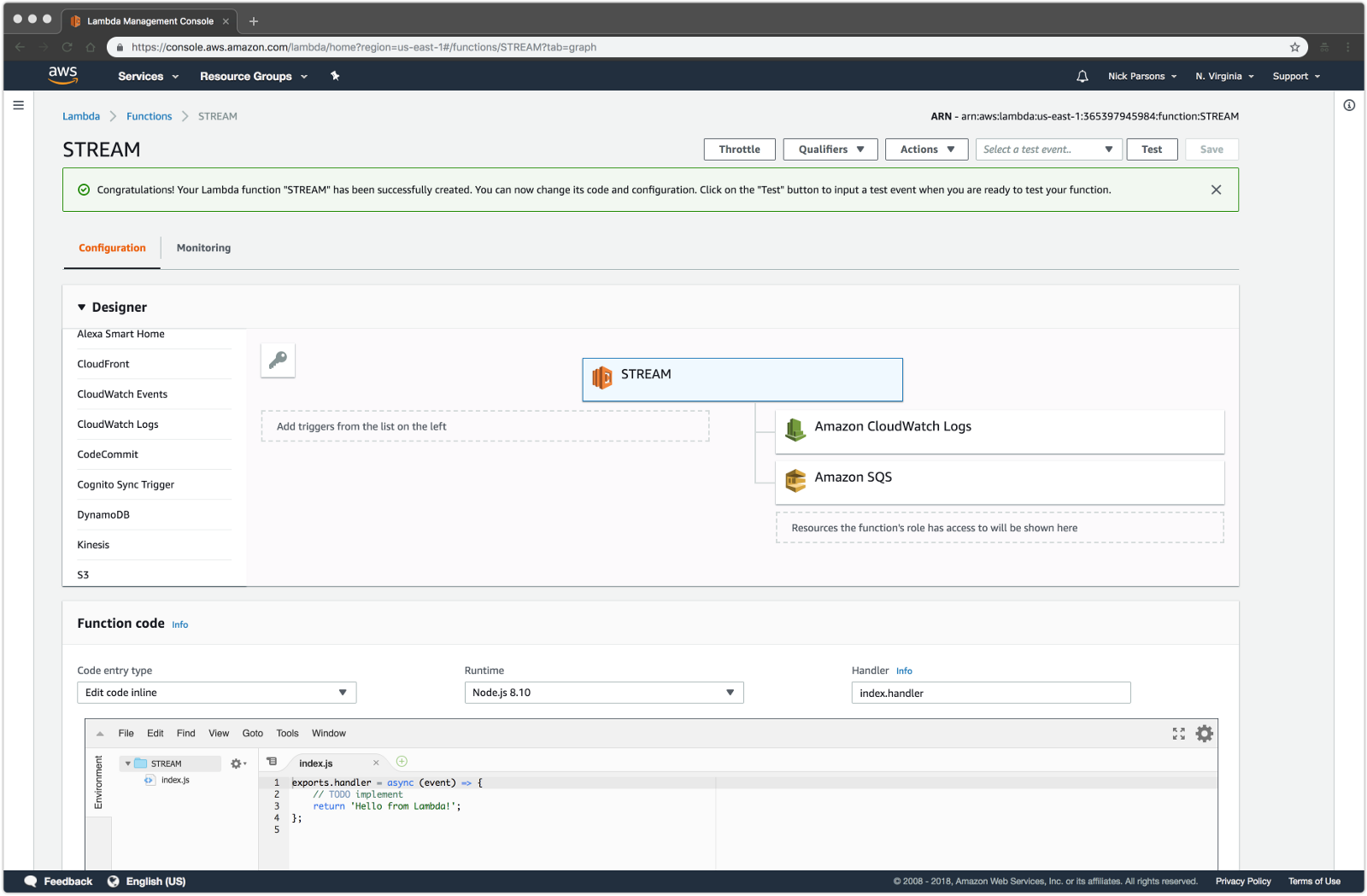Viewport: 1367px width, 896px height.
Task: Go to Functions breadcrumb link
Action: [149, 116]
